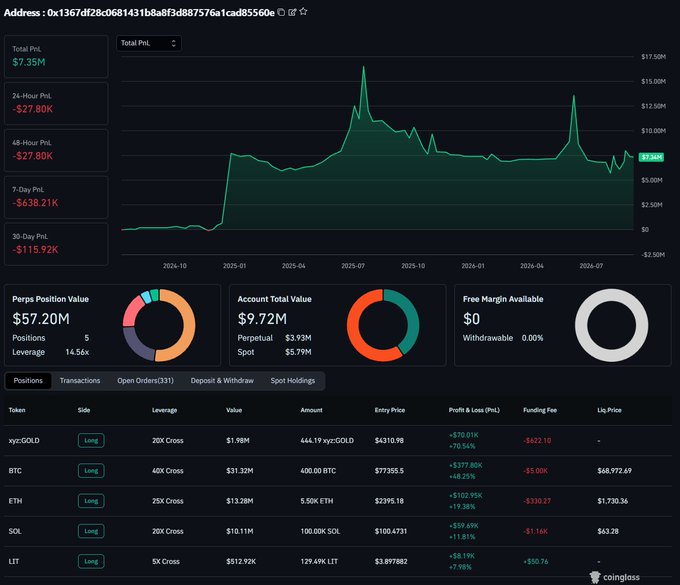
Task: Click the LIT token name
Action: pos(14,561)
